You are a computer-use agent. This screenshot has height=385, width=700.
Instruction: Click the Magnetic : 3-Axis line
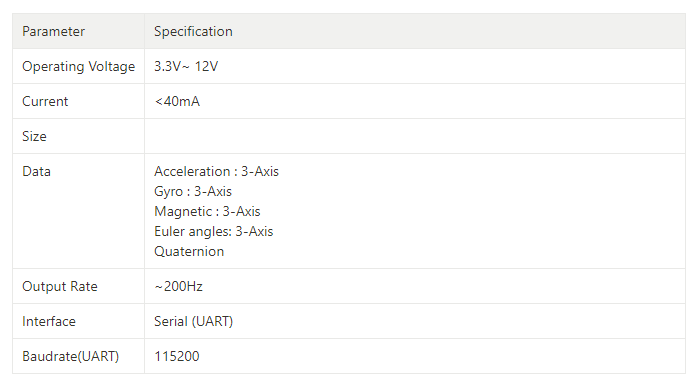[207, 211]
